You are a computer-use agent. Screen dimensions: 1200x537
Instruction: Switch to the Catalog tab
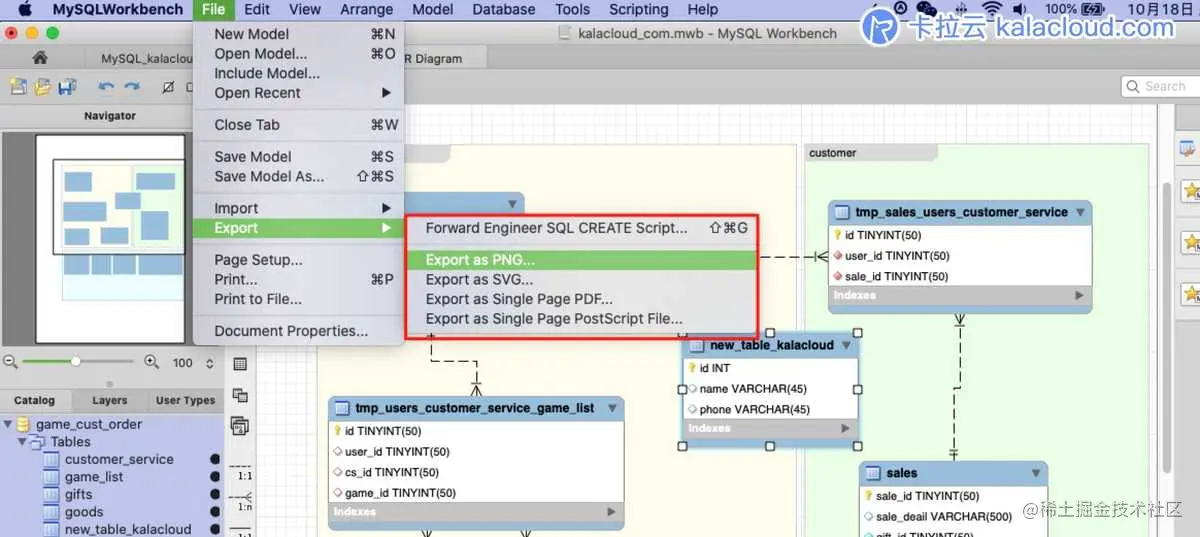35,400
